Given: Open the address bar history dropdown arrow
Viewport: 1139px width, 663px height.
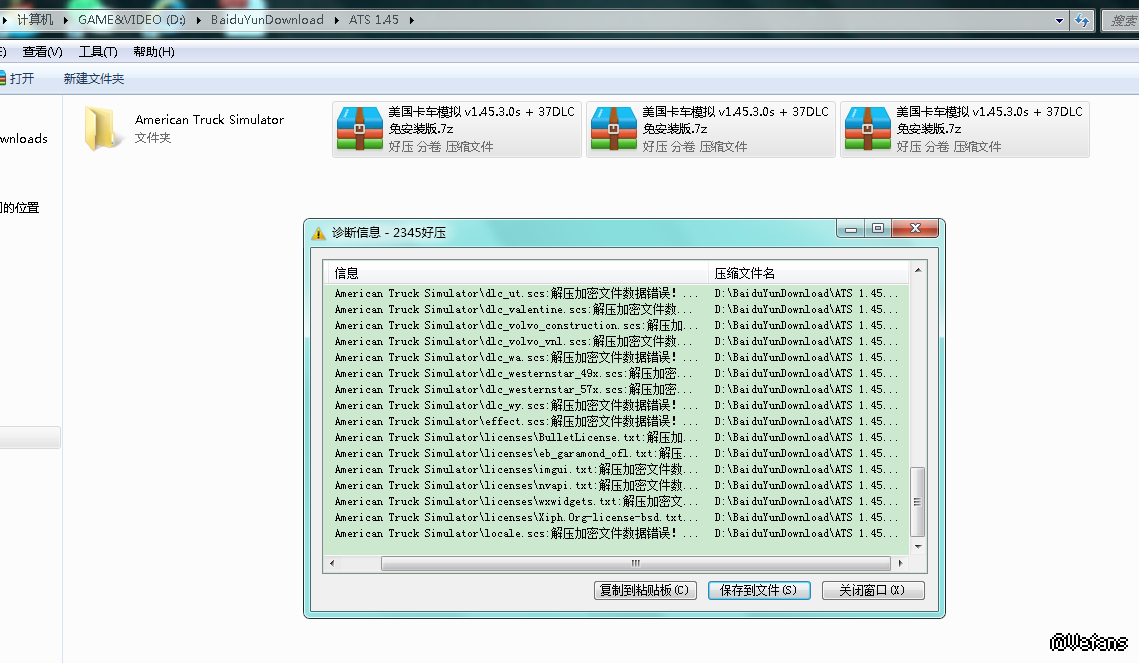Looking at the screenshot, I should click(x=1059, y=20).
